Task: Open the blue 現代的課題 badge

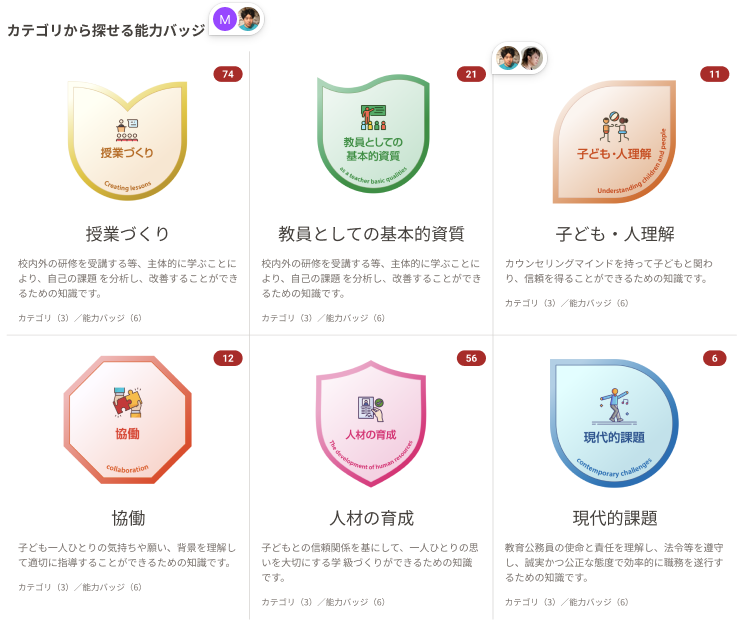Action: (x=614, y=423)
